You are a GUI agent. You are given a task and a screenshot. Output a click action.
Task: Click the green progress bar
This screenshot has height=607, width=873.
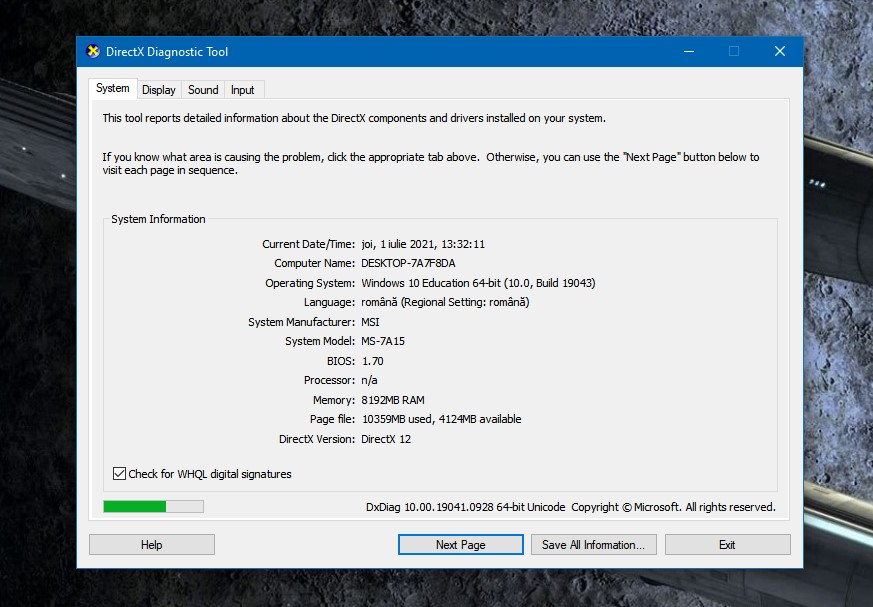[153, 506]
